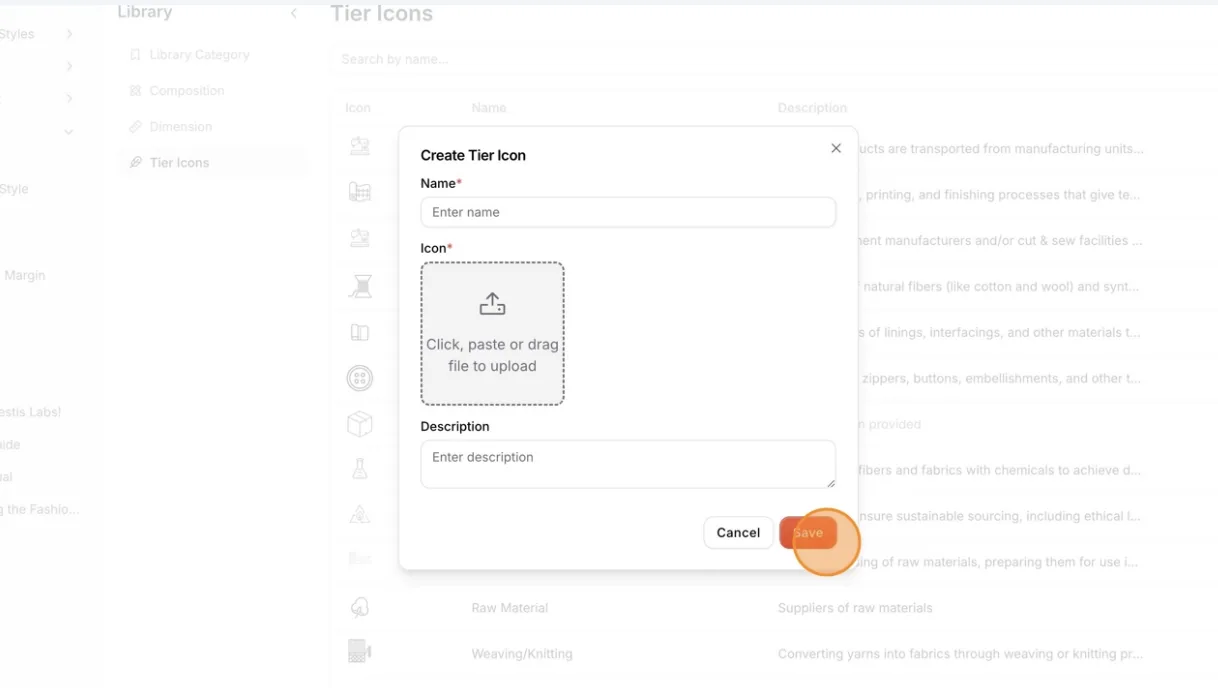Select Tier Icons in the Library panel
The height and width of the screenshot is (688, 1218).
[x=211, y=163]
